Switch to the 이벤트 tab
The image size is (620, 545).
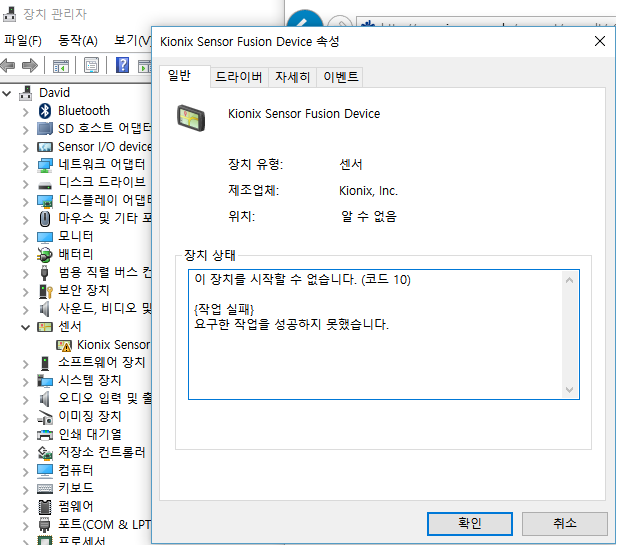(340, 77)
